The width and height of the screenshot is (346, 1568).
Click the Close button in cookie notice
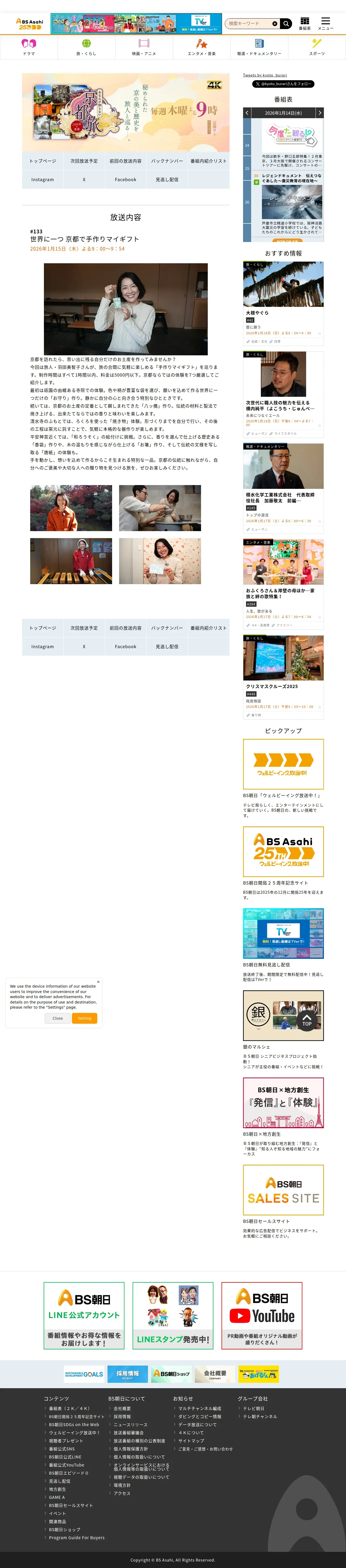[58, 1018]
